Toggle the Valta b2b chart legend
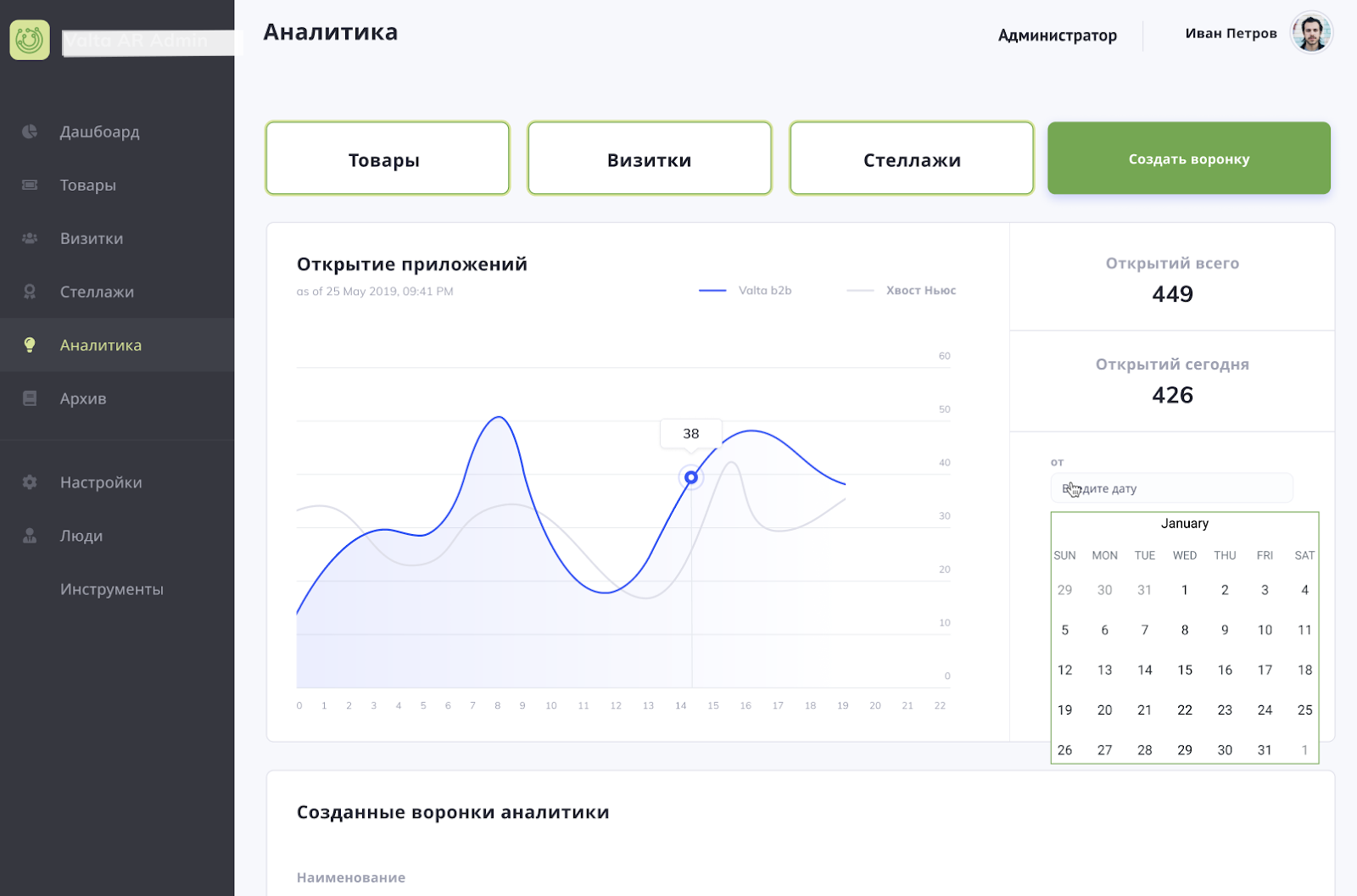The image size is (1357, 896). click(x=746, y=291)
